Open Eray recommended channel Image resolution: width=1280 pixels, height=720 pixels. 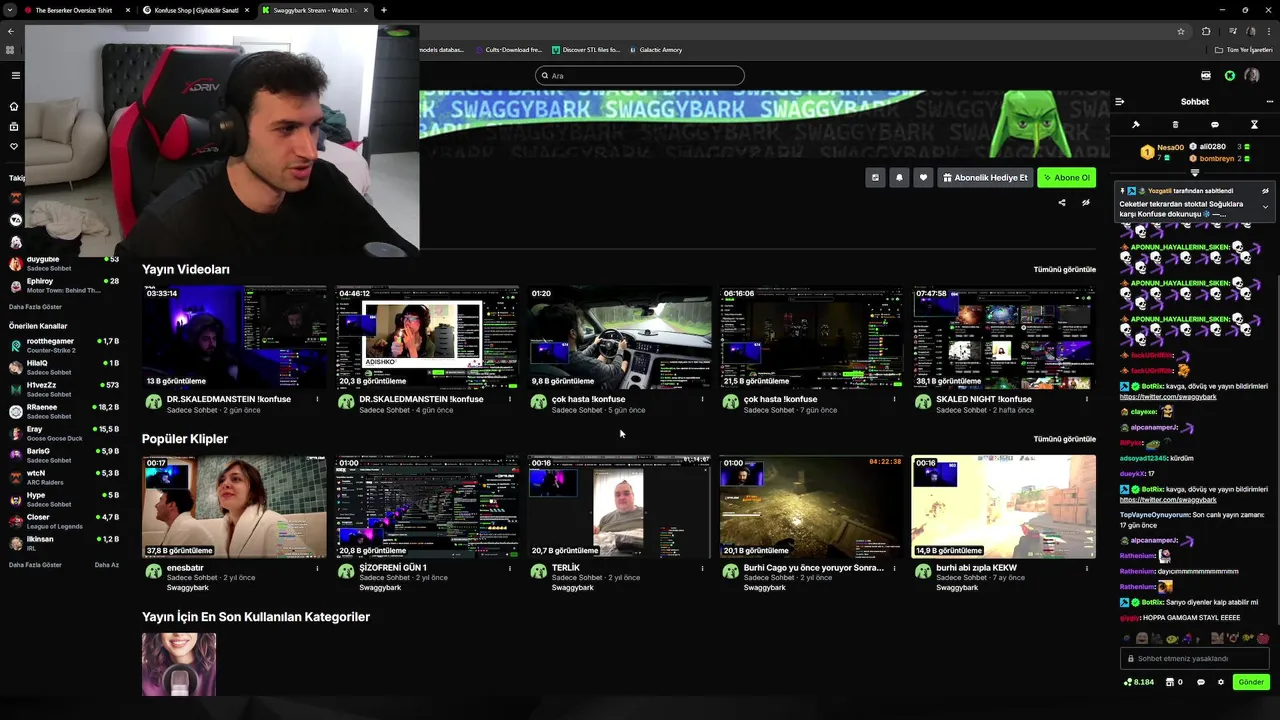pyautogui.click(x=64, y=433)
